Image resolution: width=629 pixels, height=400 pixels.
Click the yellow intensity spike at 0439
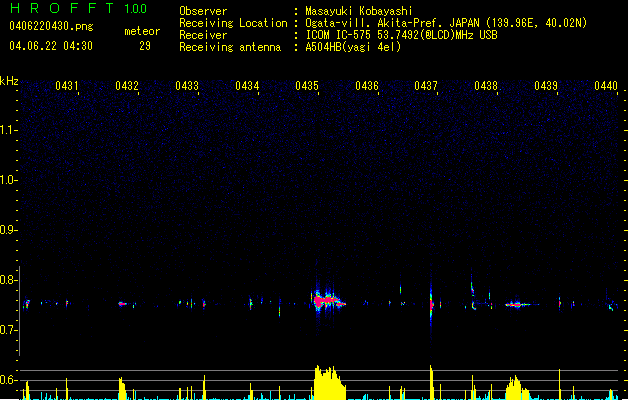tap(560, 384)
